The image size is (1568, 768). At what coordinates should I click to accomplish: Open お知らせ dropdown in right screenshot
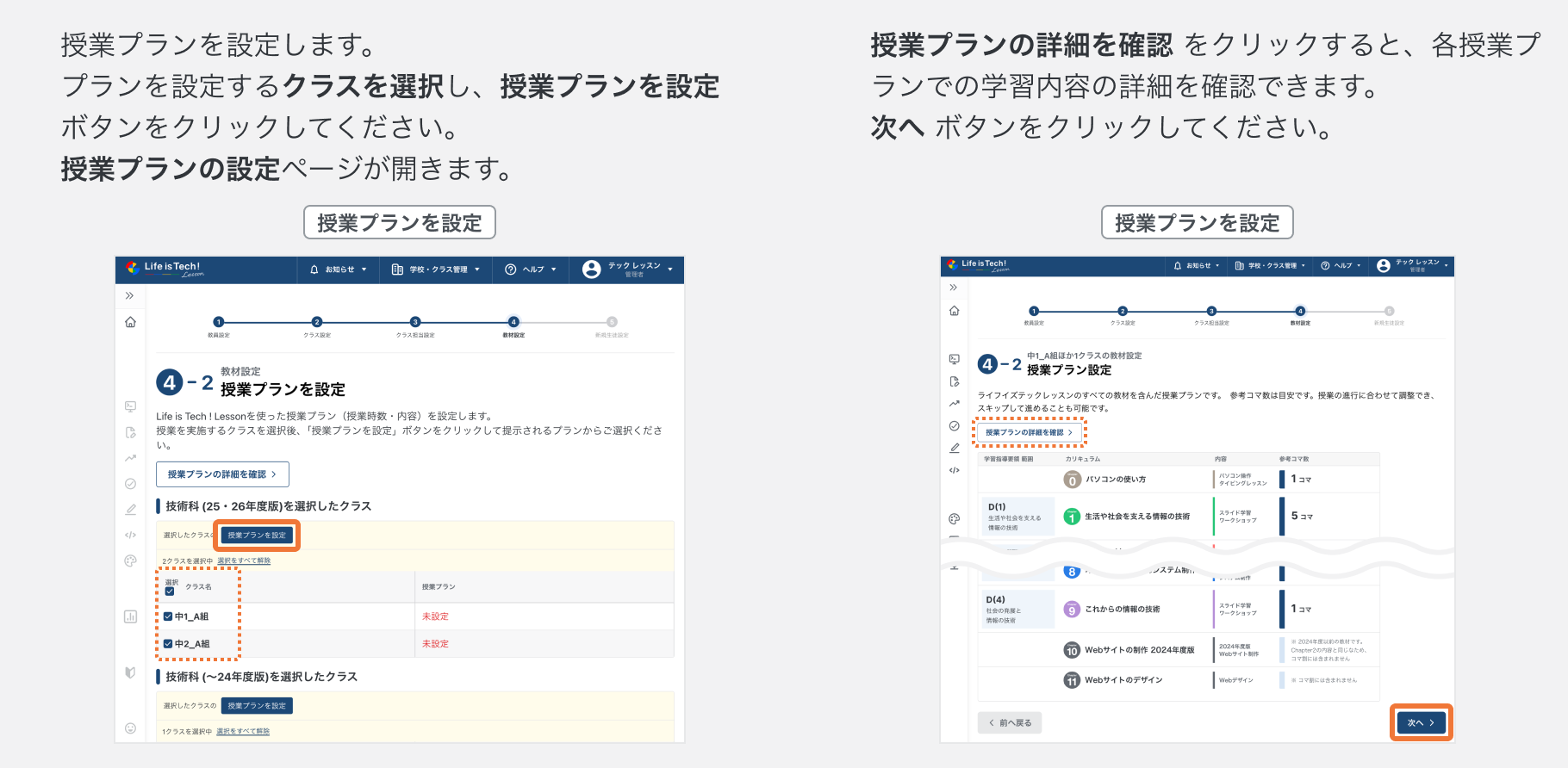(x=1197, y=266)
